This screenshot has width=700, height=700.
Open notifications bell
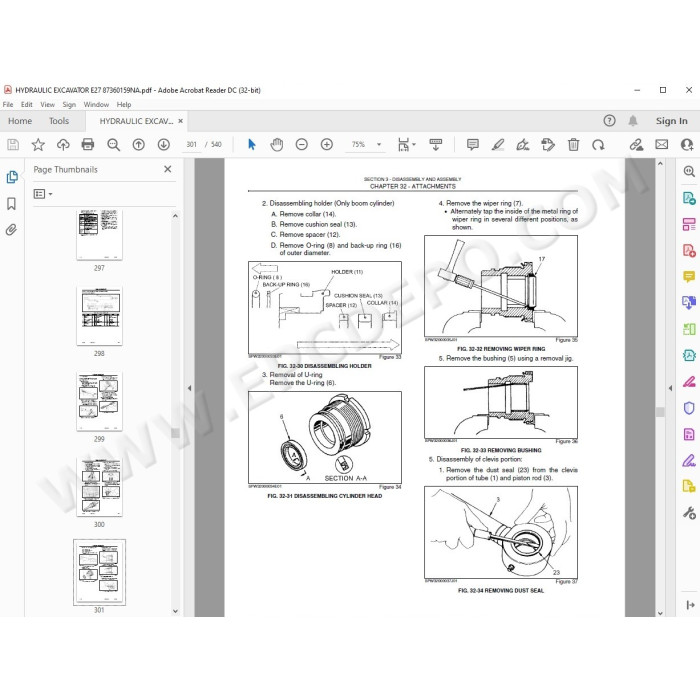point(633,121)
